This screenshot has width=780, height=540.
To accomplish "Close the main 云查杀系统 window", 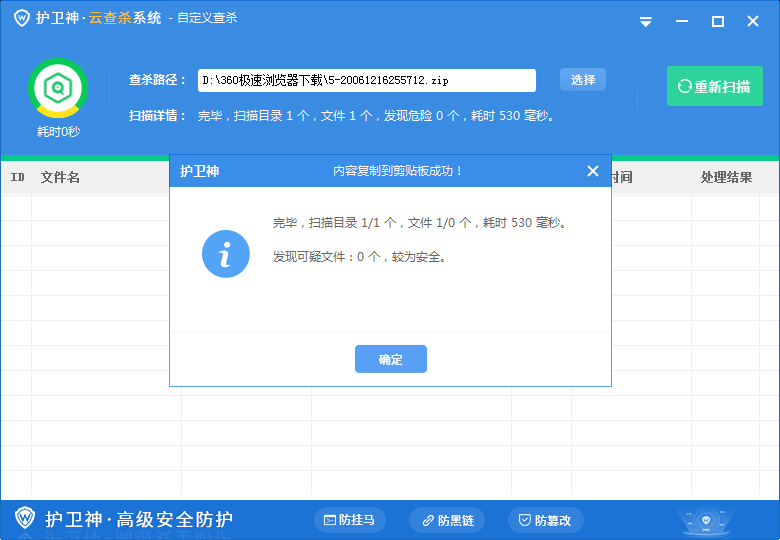I will click(x=753, y=21).
